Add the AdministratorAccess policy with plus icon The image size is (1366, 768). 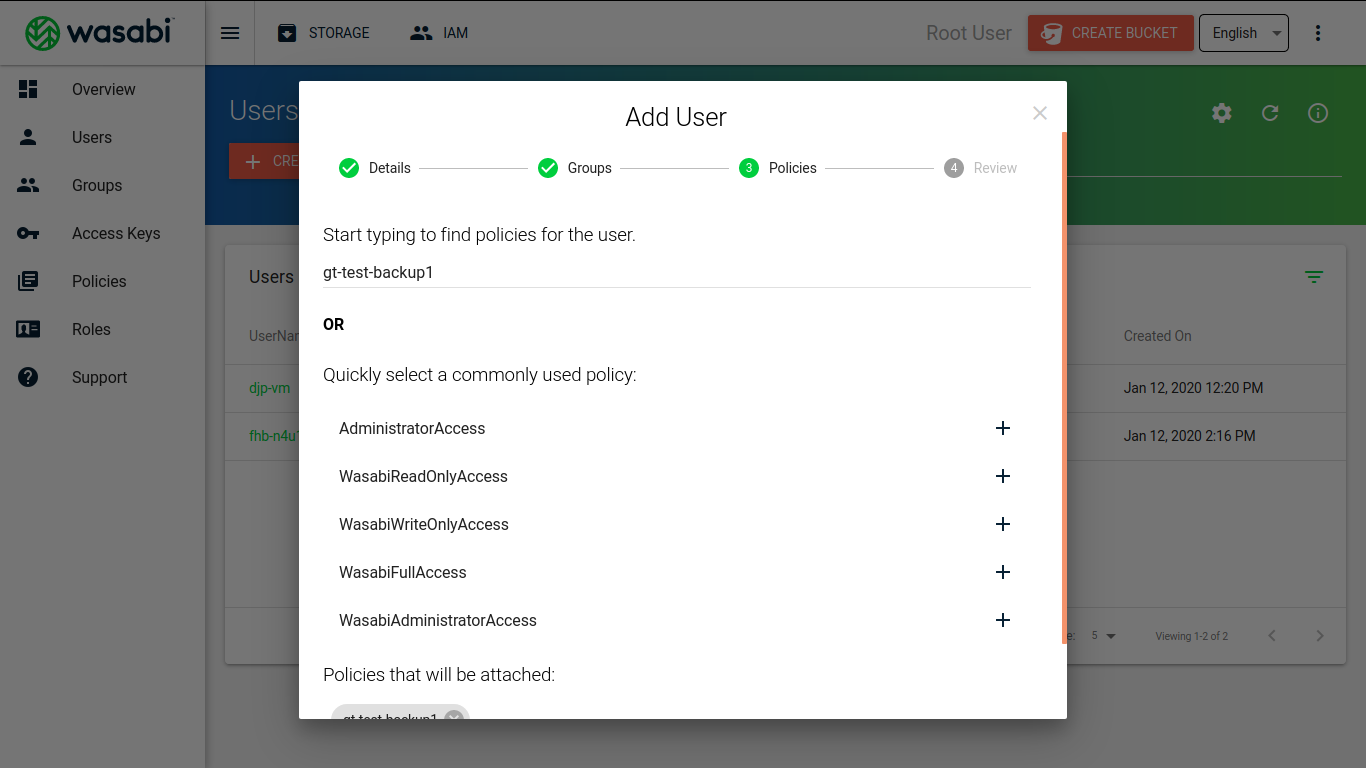pos(1003,428)
